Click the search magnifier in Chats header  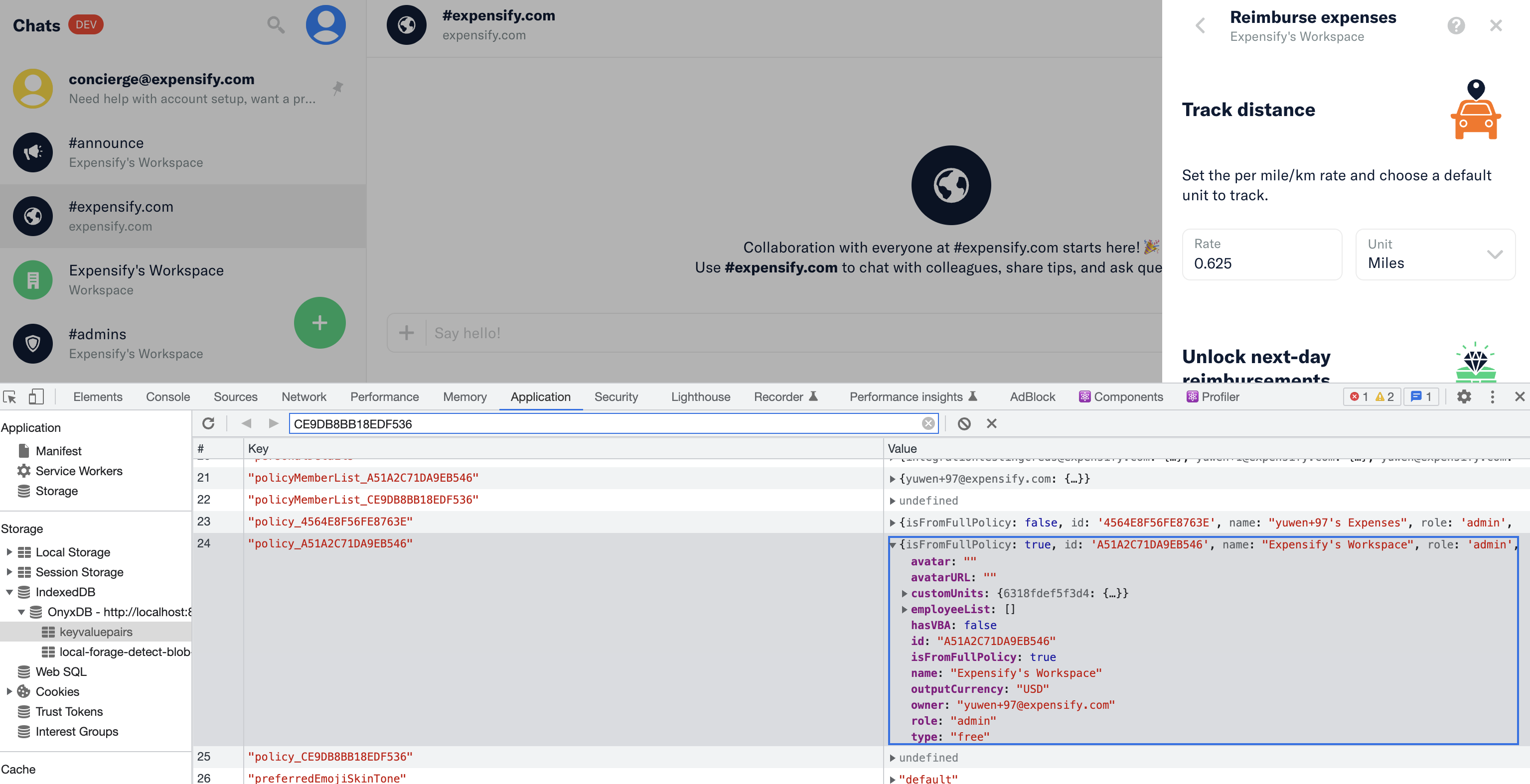tap(276, 25)
